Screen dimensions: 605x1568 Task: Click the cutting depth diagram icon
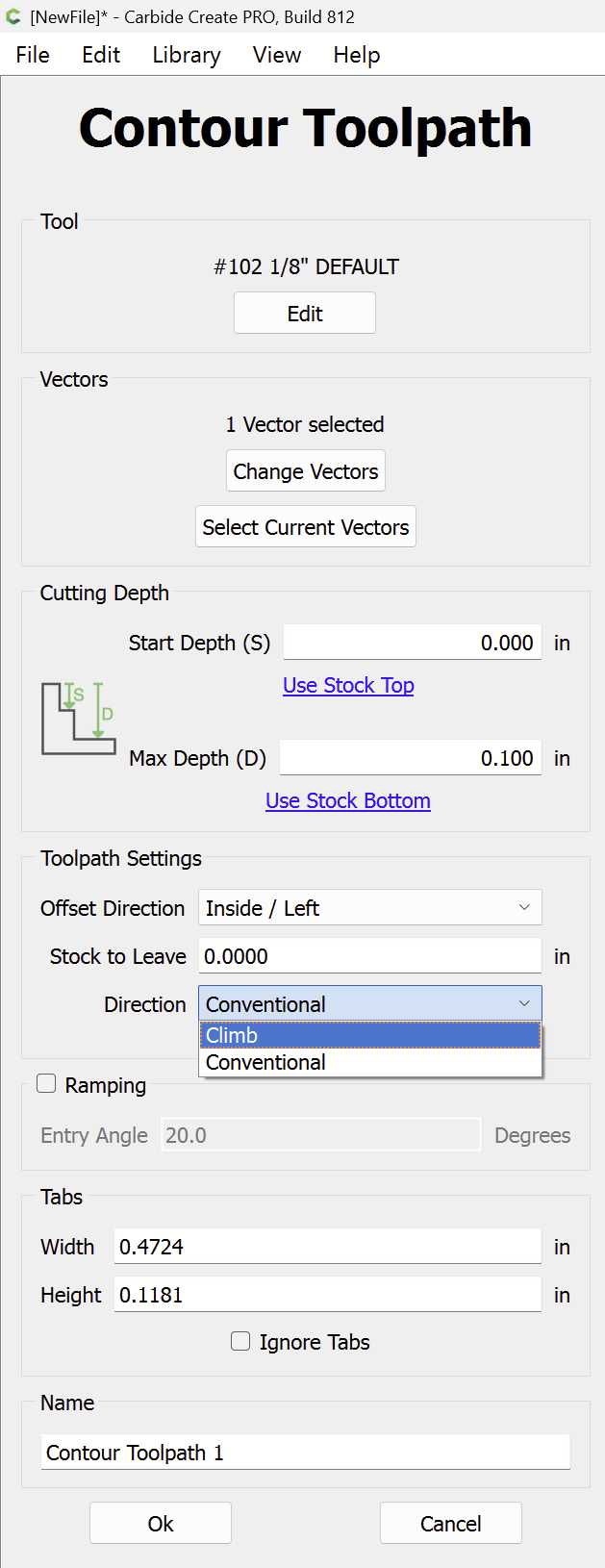(79, 719)
